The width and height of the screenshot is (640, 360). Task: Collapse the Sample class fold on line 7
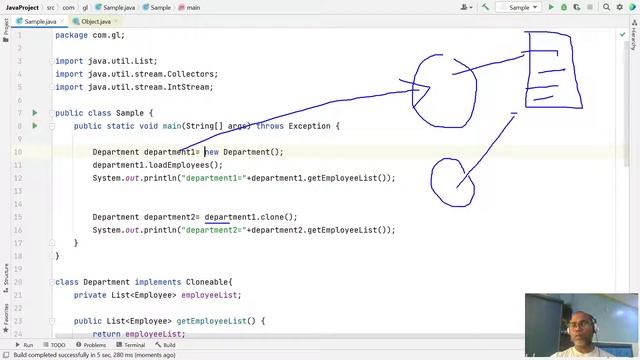coord(52,113)
